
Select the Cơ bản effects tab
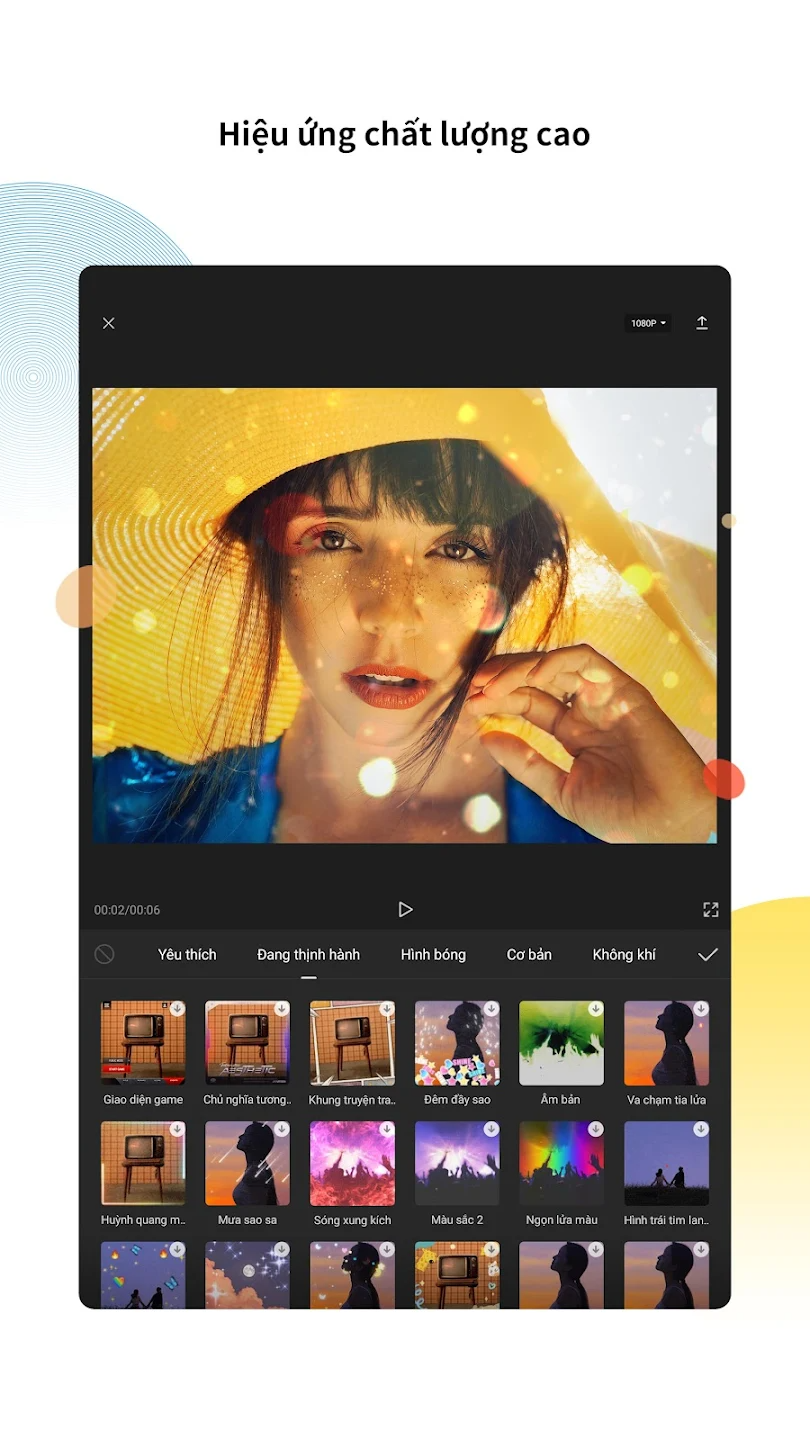point(529,954)
